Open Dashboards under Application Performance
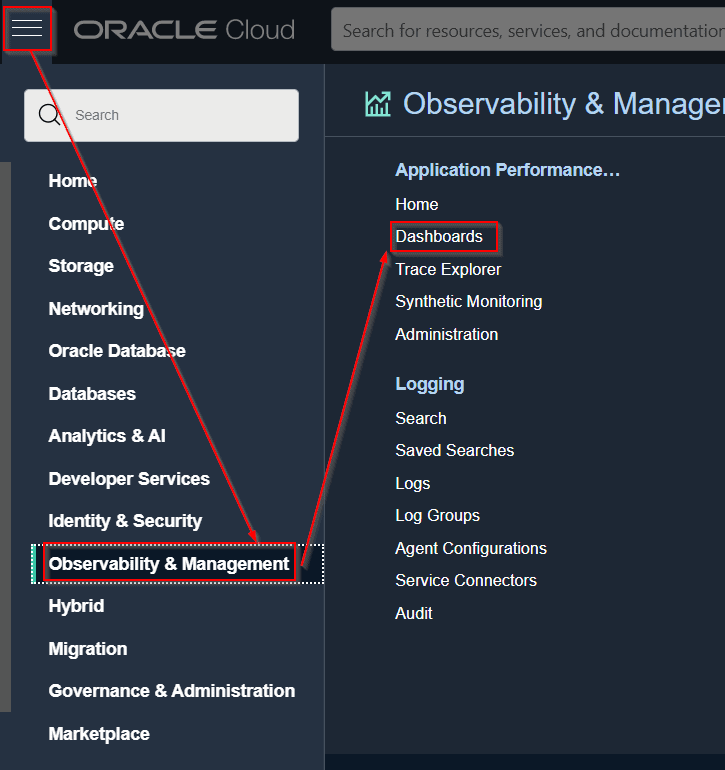 439,237
